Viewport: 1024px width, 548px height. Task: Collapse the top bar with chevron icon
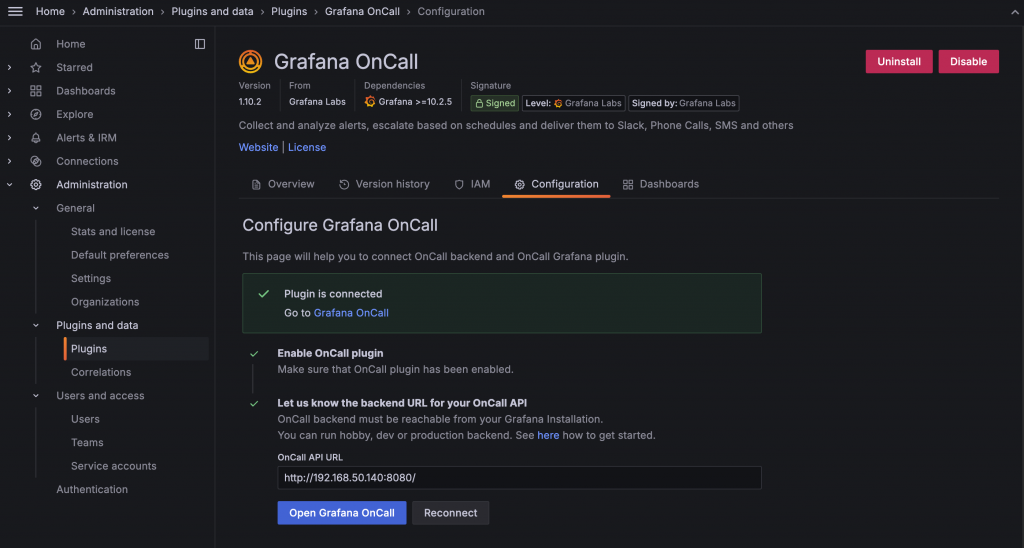pyautogui.click(x=1015, y=12)
